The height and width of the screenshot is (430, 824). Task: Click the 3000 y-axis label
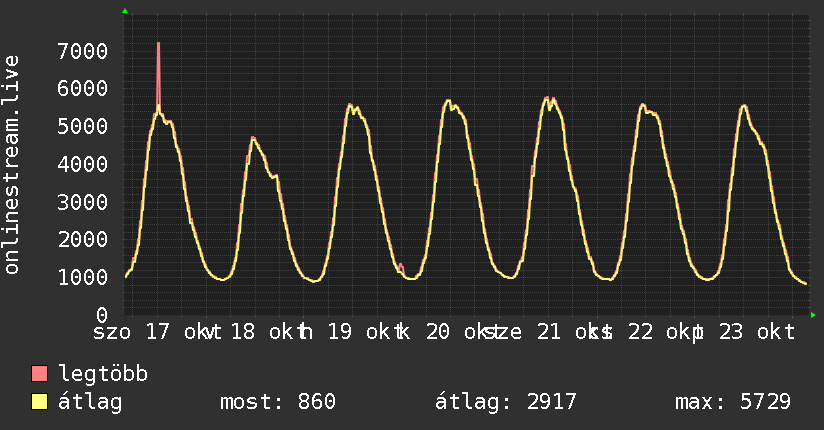click(x=83, y=202)
